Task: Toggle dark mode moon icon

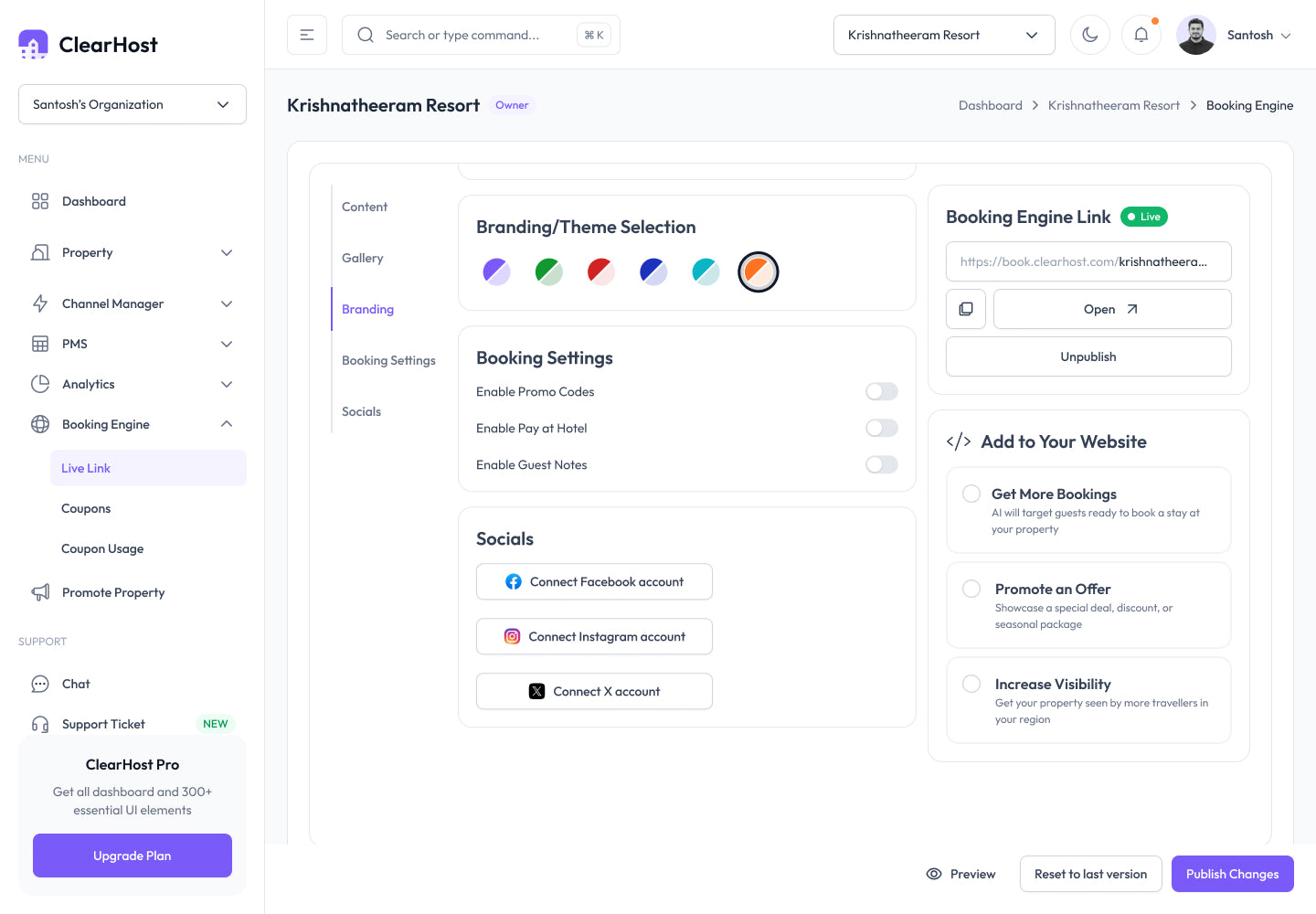Action: tap(1090, 35)
